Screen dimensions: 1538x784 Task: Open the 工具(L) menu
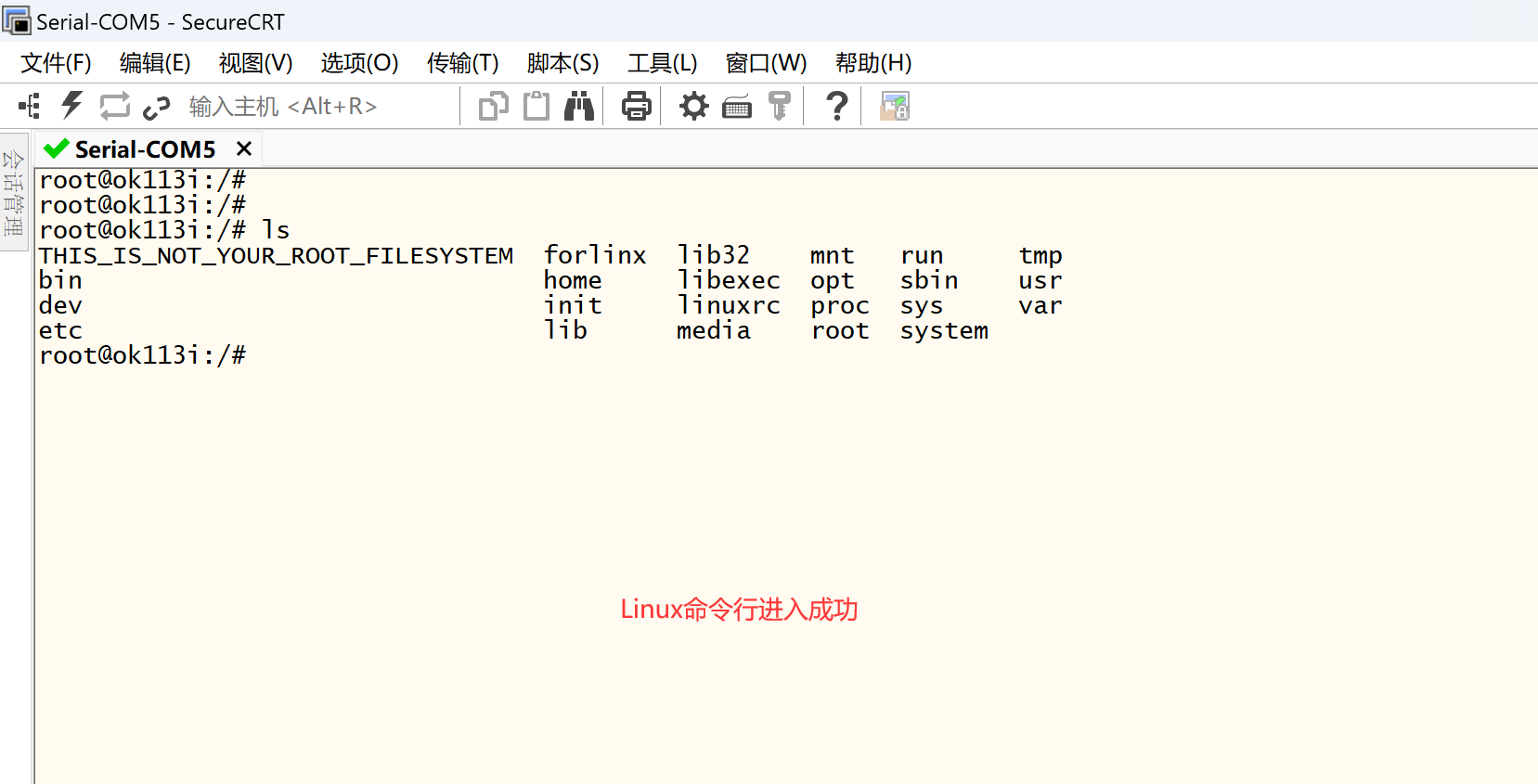point(663,63)
